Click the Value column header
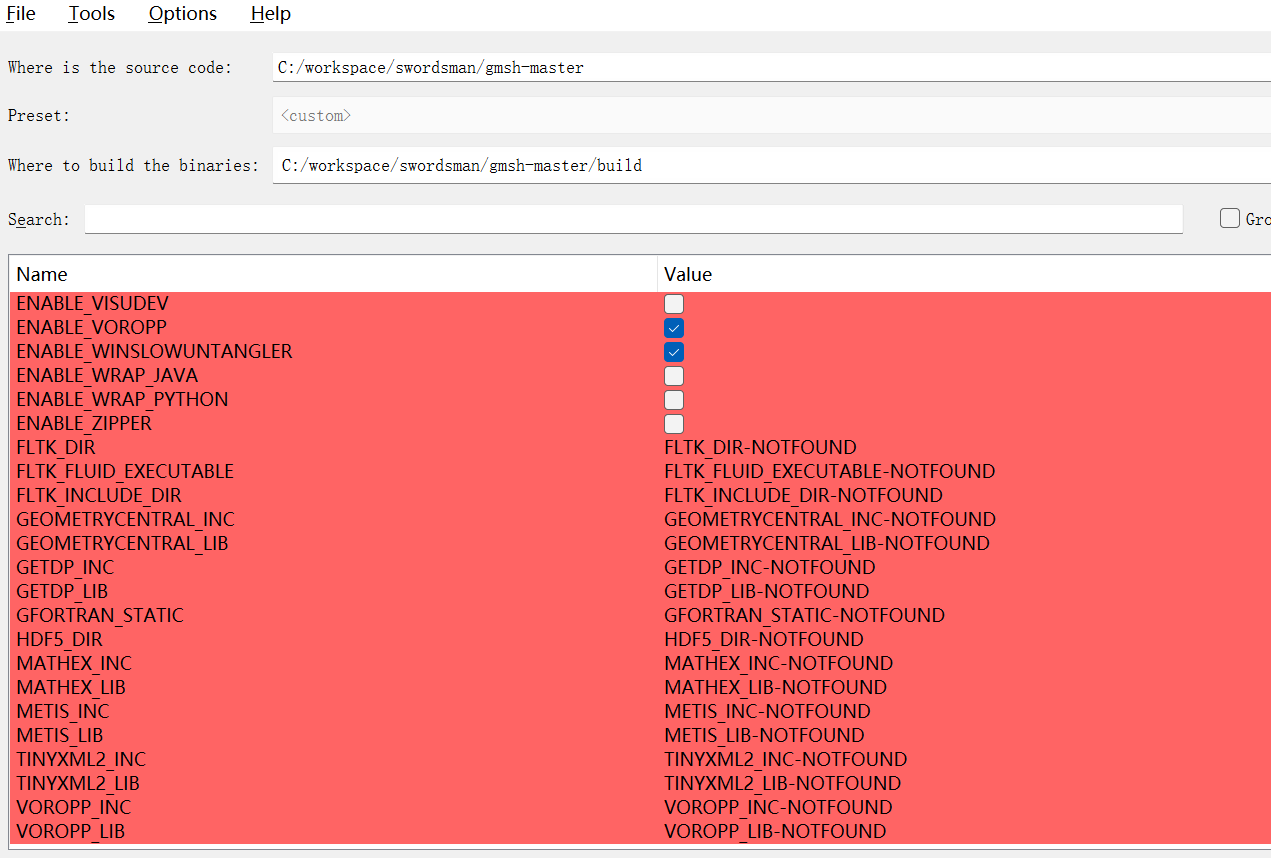The image size is (1271, 858). (x=964, y=274)
